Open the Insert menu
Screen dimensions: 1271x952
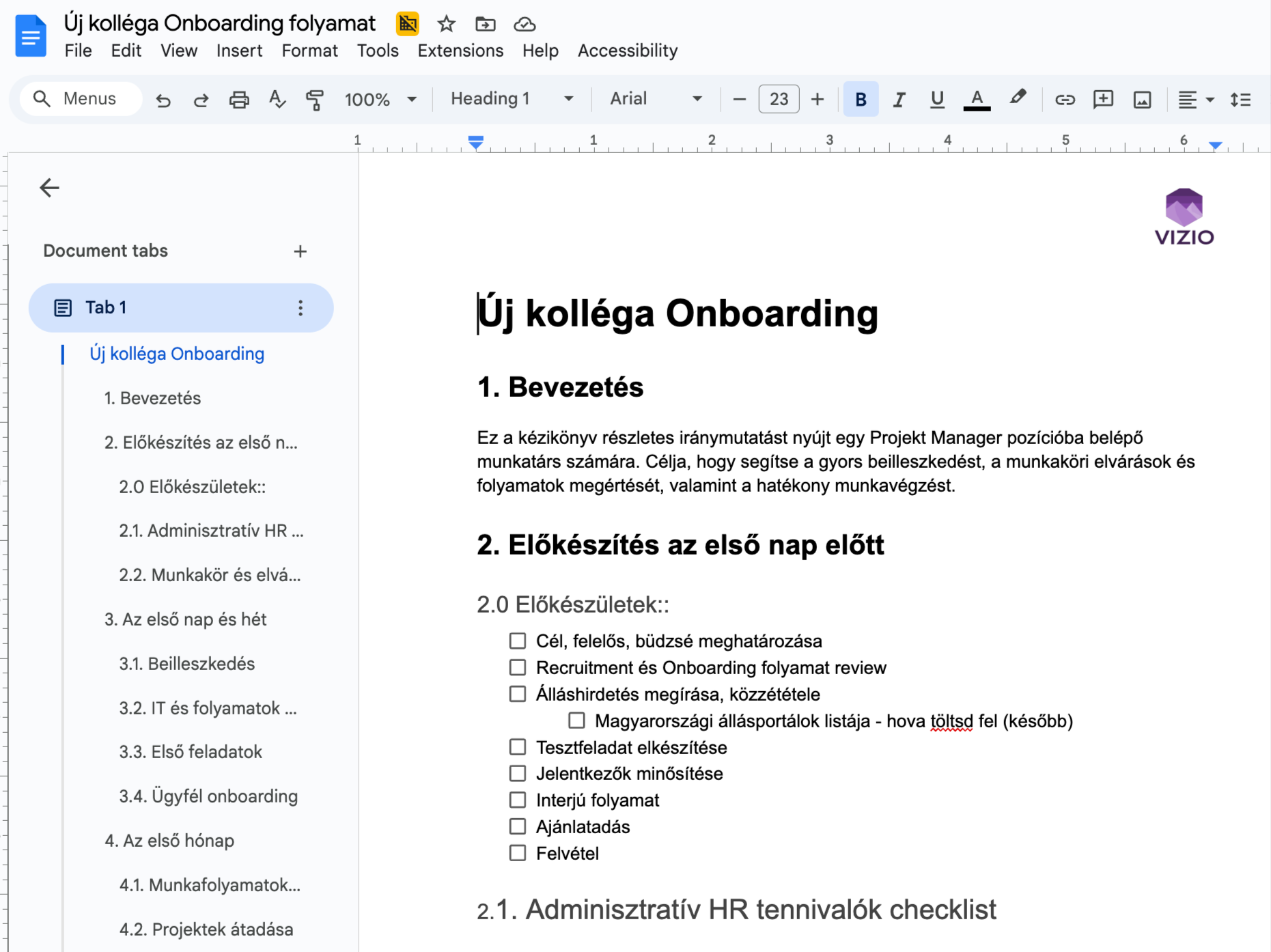click(239, 51)
